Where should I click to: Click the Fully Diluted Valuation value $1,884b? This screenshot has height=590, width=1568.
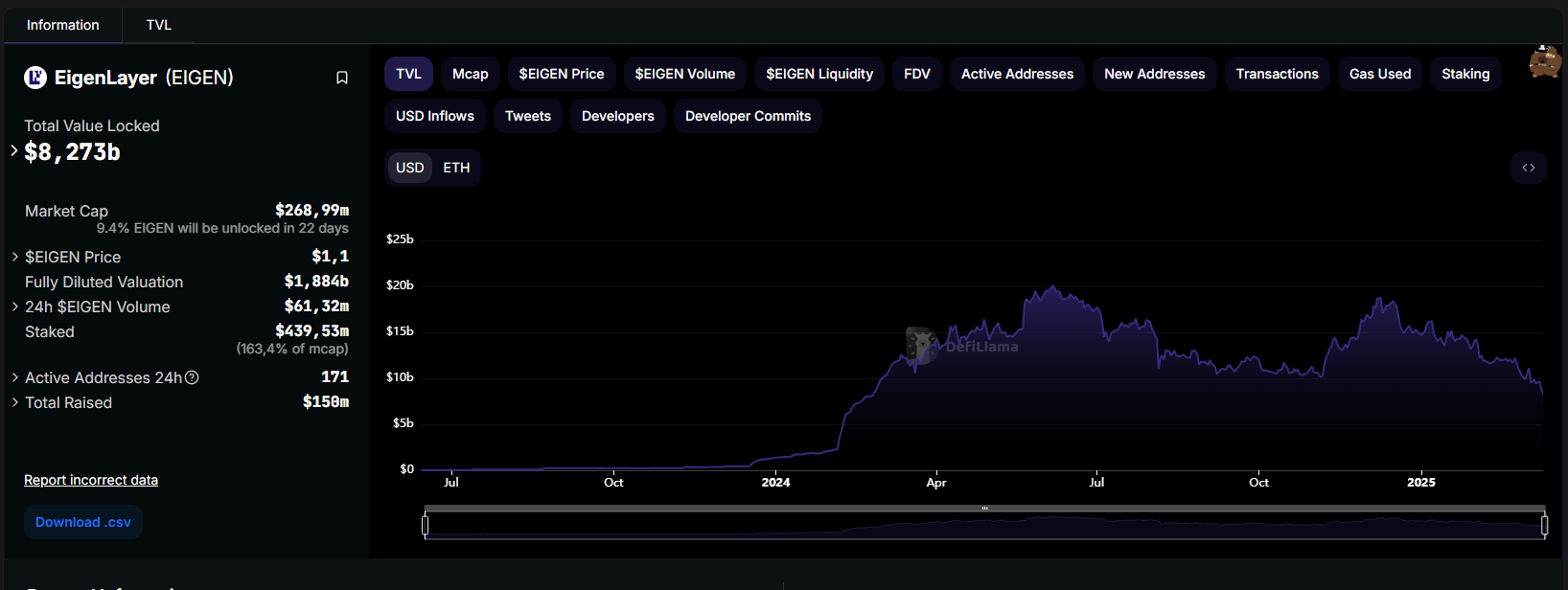316,282
